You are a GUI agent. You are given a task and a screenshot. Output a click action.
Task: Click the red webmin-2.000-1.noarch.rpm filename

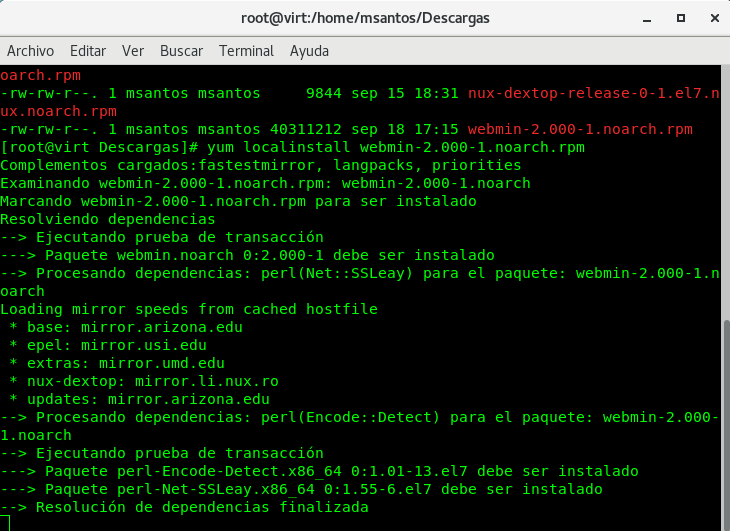580,129
